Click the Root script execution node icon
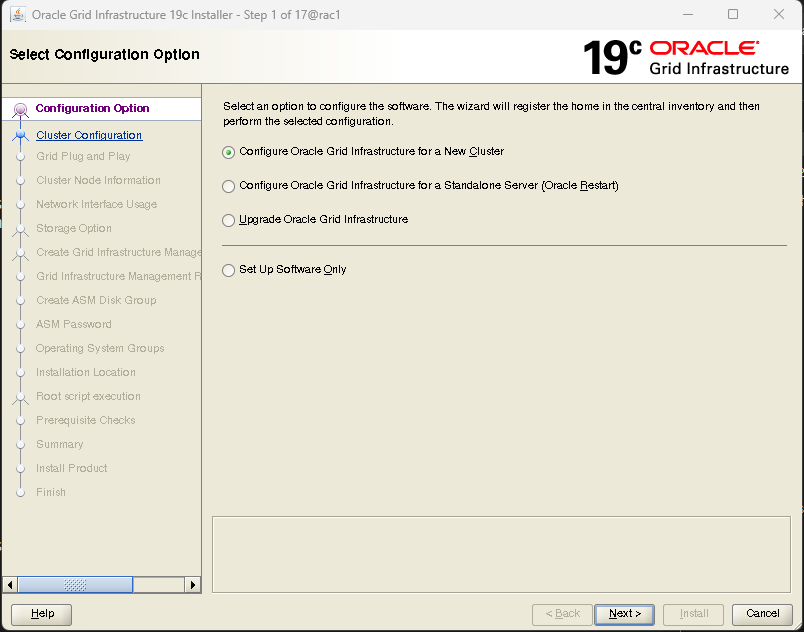Image resolution: width=804 pixels, height=632 pixels. 21,397
